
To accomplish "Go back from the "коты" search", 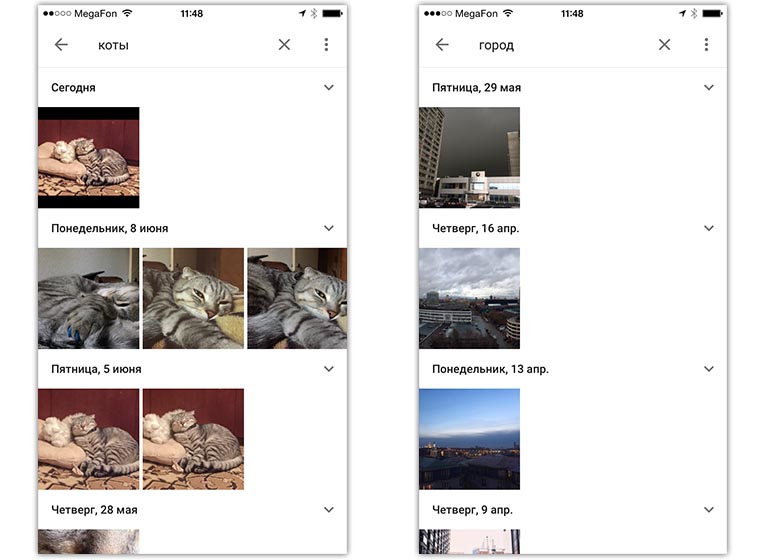I will (61, 45).
